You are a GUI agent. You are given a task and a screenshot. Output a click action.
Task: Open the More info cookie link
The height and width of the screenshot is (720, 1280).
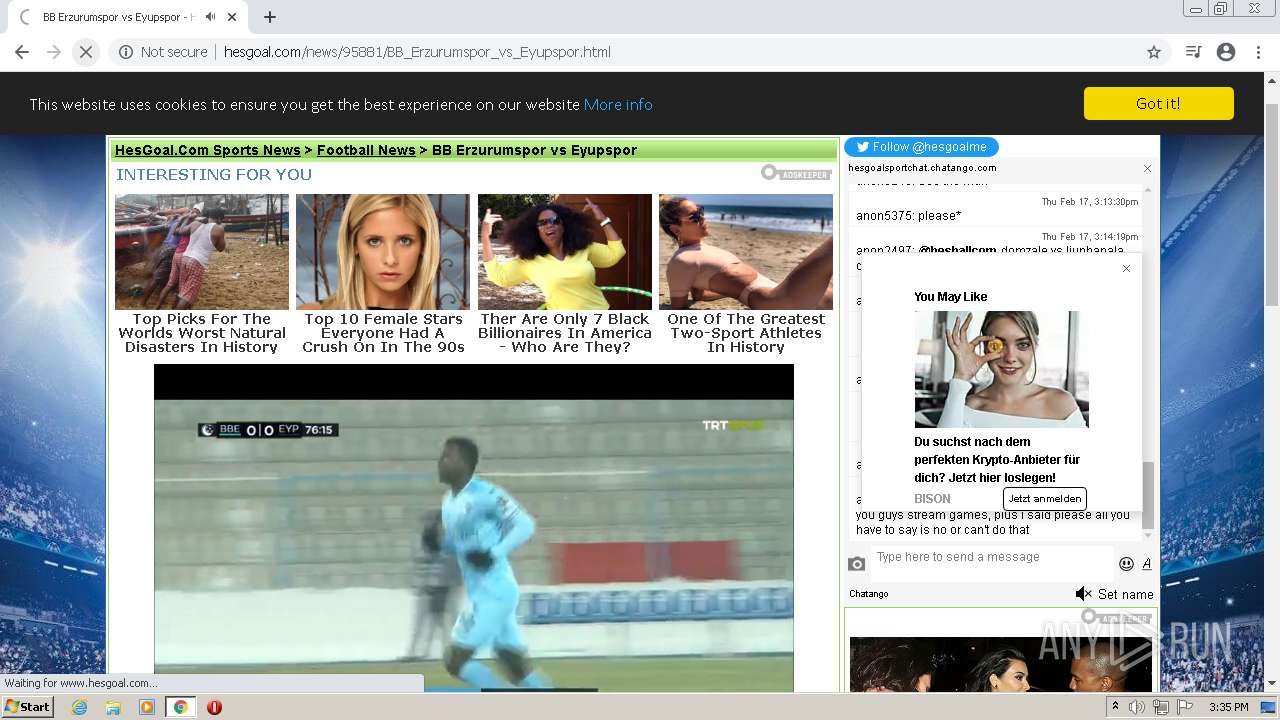point(618,104)
